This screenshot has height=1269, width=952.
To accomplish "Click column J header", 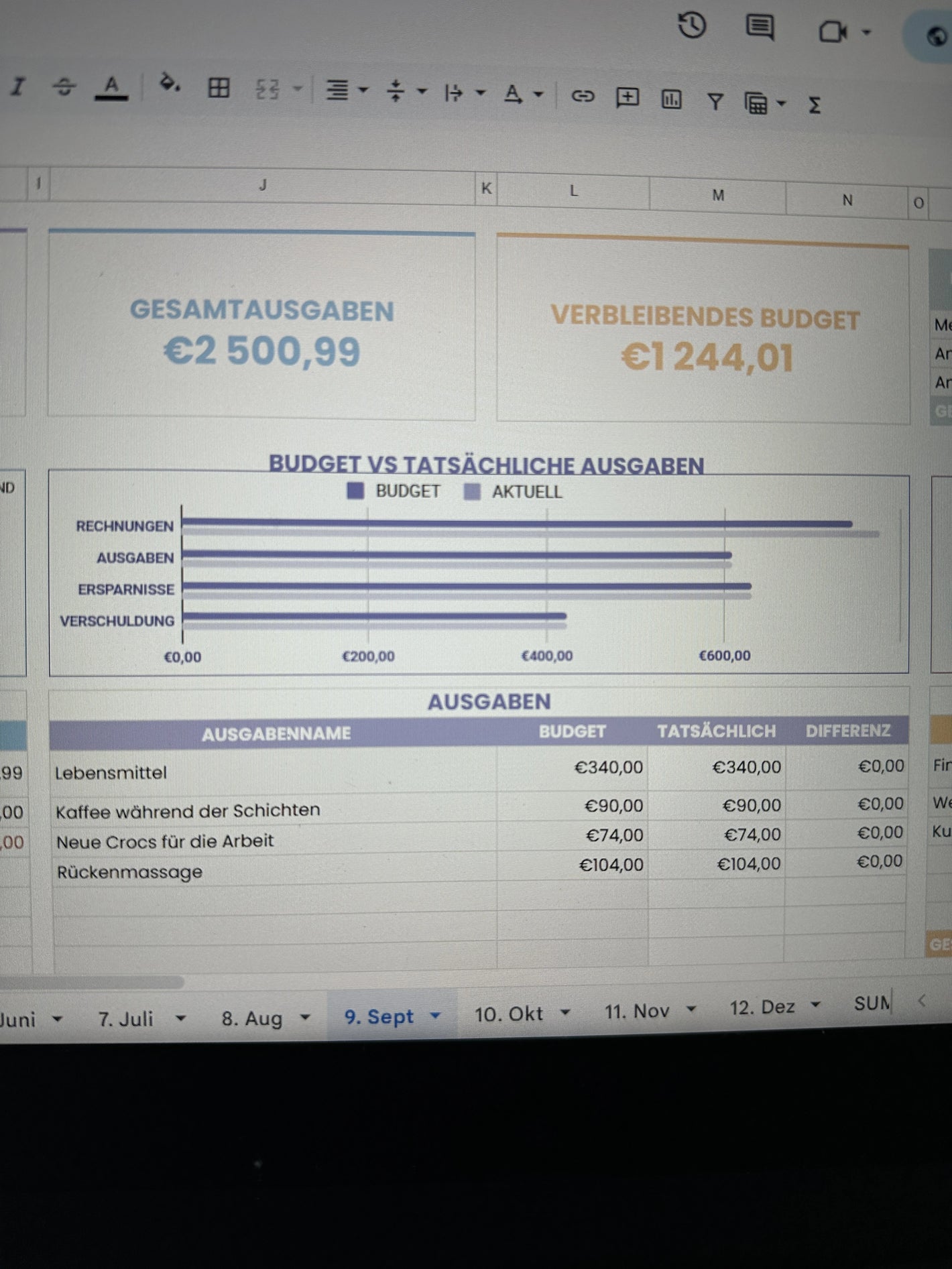I will click(263, 185).
